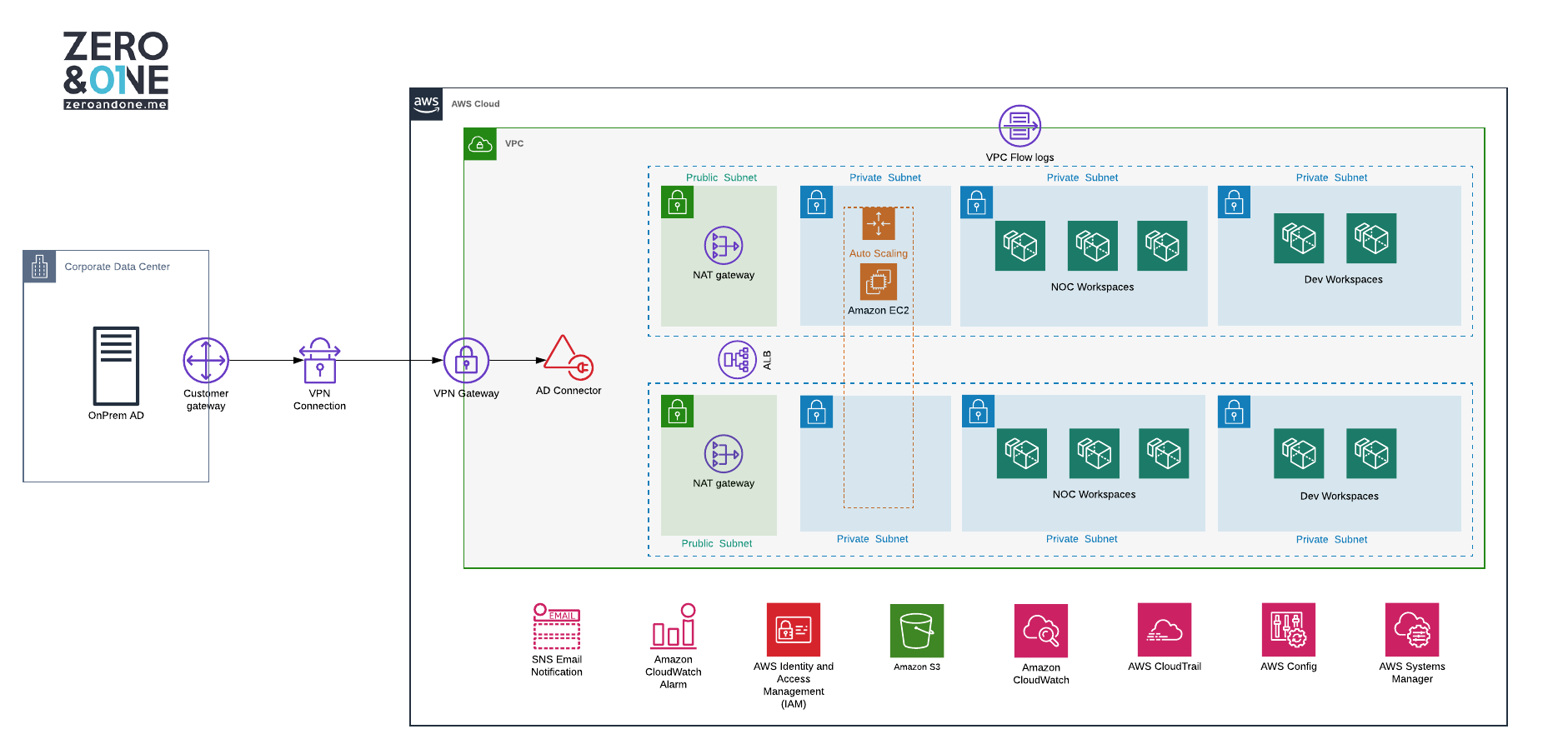Select the AWS Systems Manager icon
The width and height of the screenshot is (1568, 749).
(x=1412, y=630)
